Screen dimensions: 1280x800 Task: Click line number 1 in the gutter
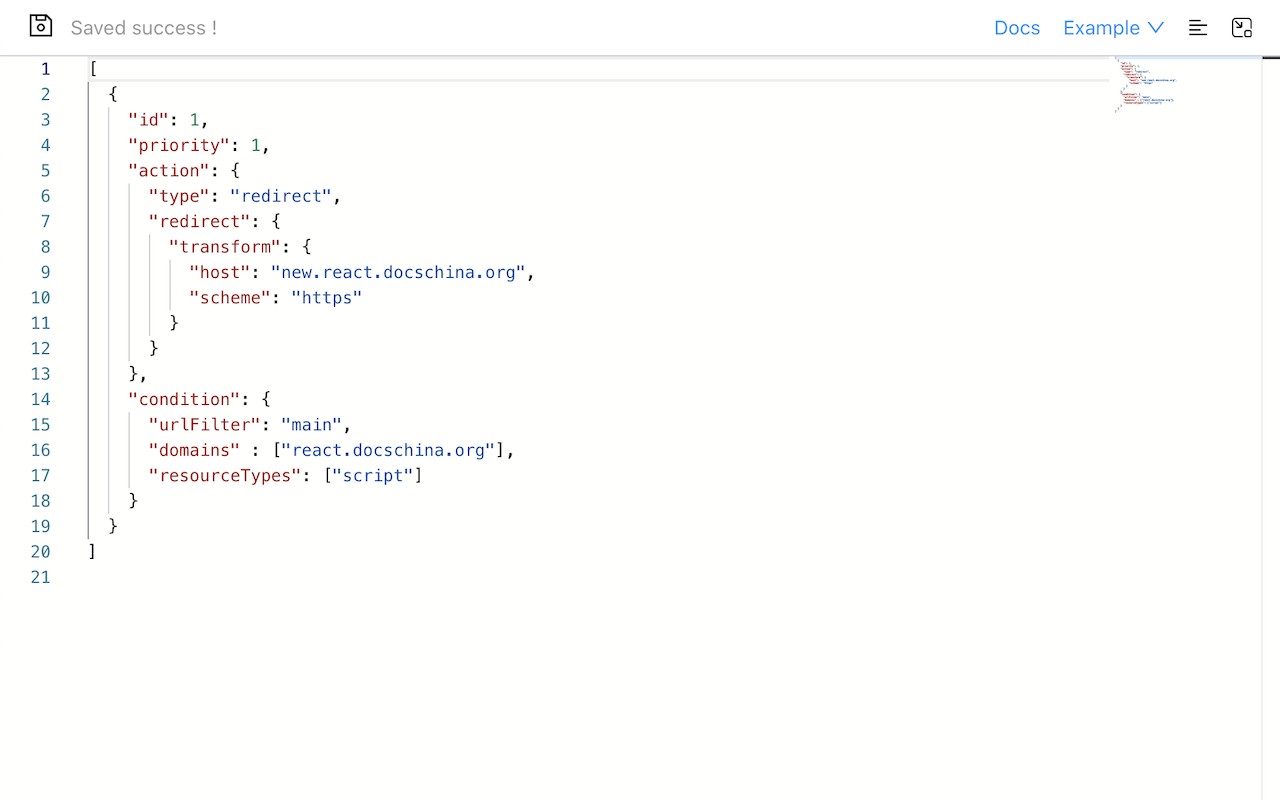(45, 69)
